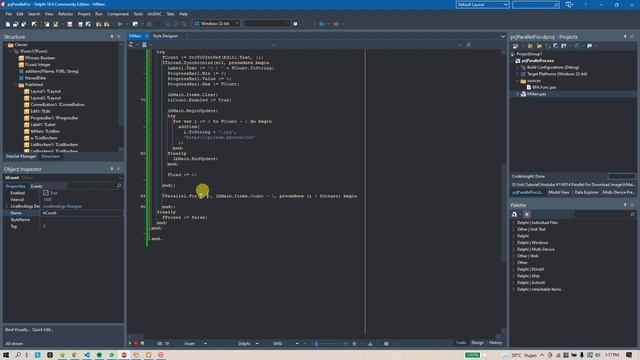Screen dimensions: 640x360
Task: Click the Name property value field
Action: [82, 213]
